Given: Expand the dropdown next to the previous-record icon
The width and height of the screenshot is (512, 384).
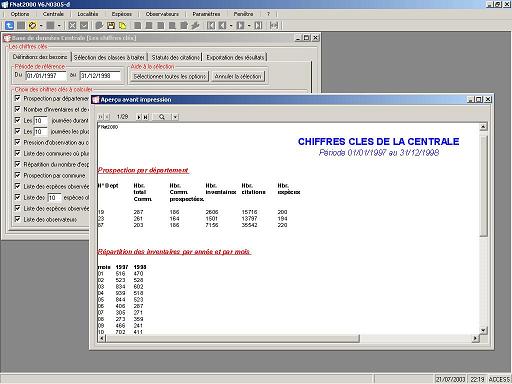Looking at the screenshot, I should (x=231, y=25).
